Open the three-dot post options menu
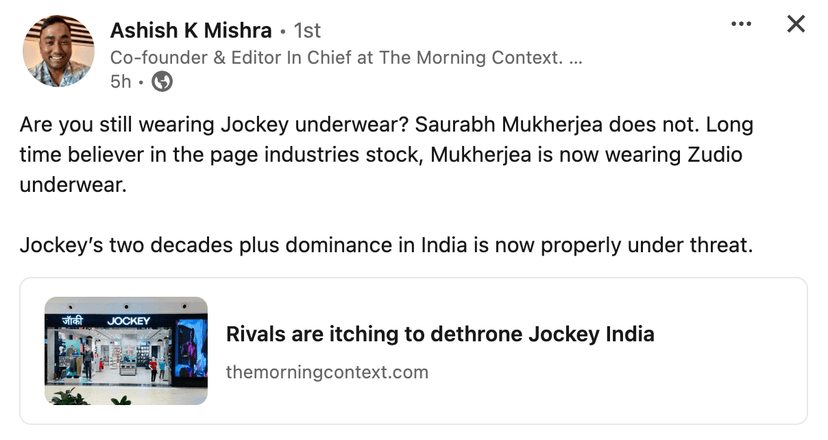Image resolution: width=828 pixels, height=440 pixels. (x=741, y=24)
